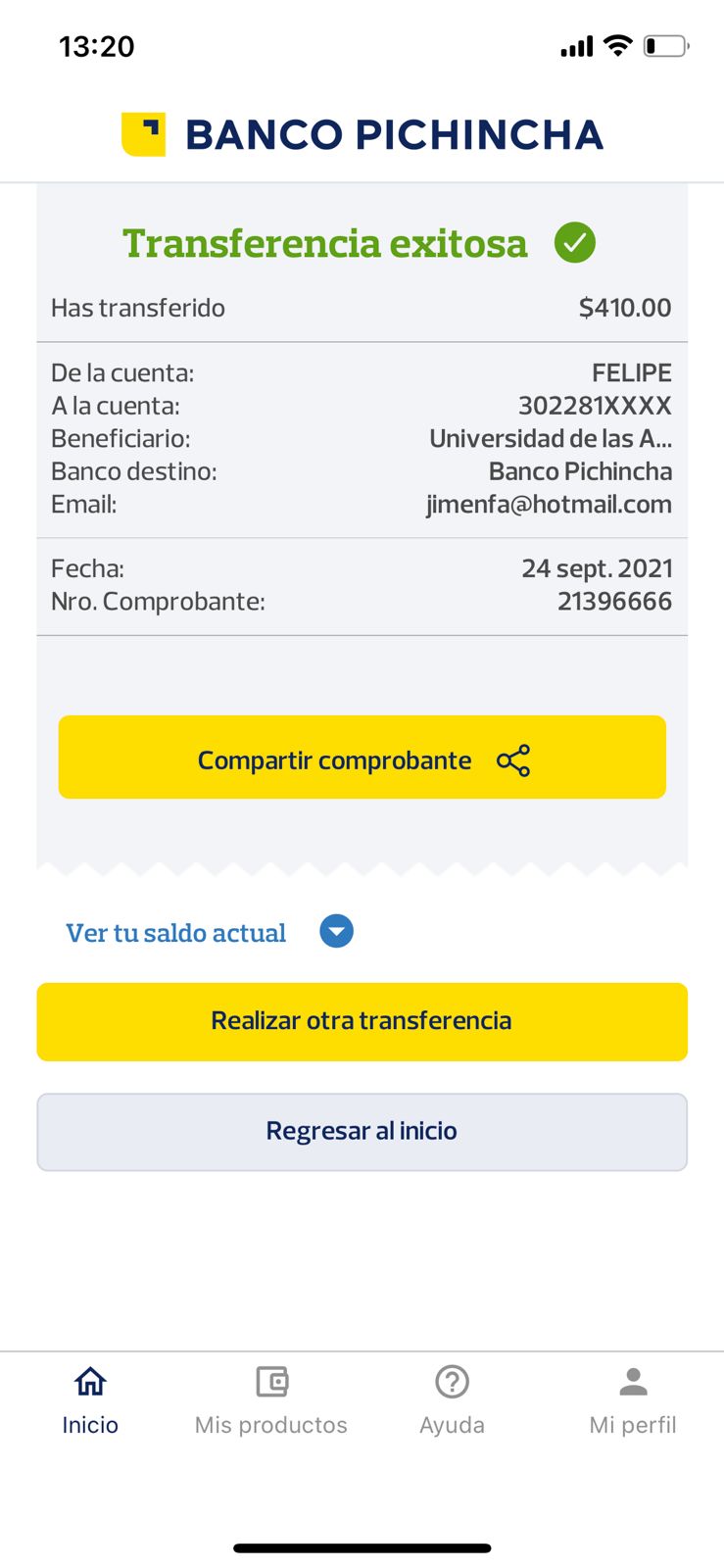Click the Ver tu saldo actual link
The width and height of the screenshot is (724, 1568).
(176, 933)
